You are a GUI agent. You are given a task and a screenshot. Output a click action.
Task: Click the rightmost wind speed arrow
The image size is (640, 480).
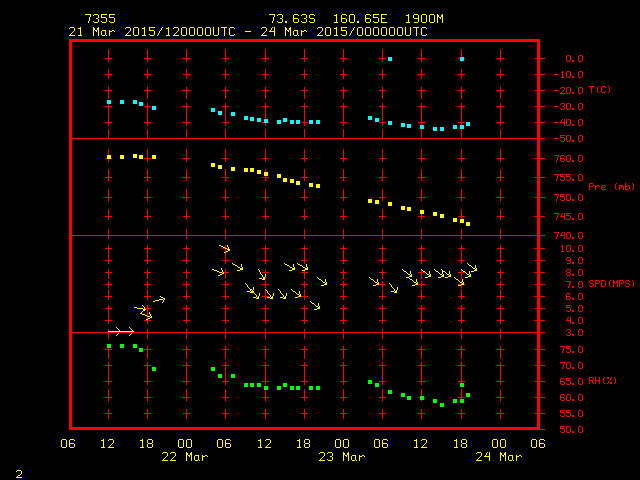coord(472,268)
